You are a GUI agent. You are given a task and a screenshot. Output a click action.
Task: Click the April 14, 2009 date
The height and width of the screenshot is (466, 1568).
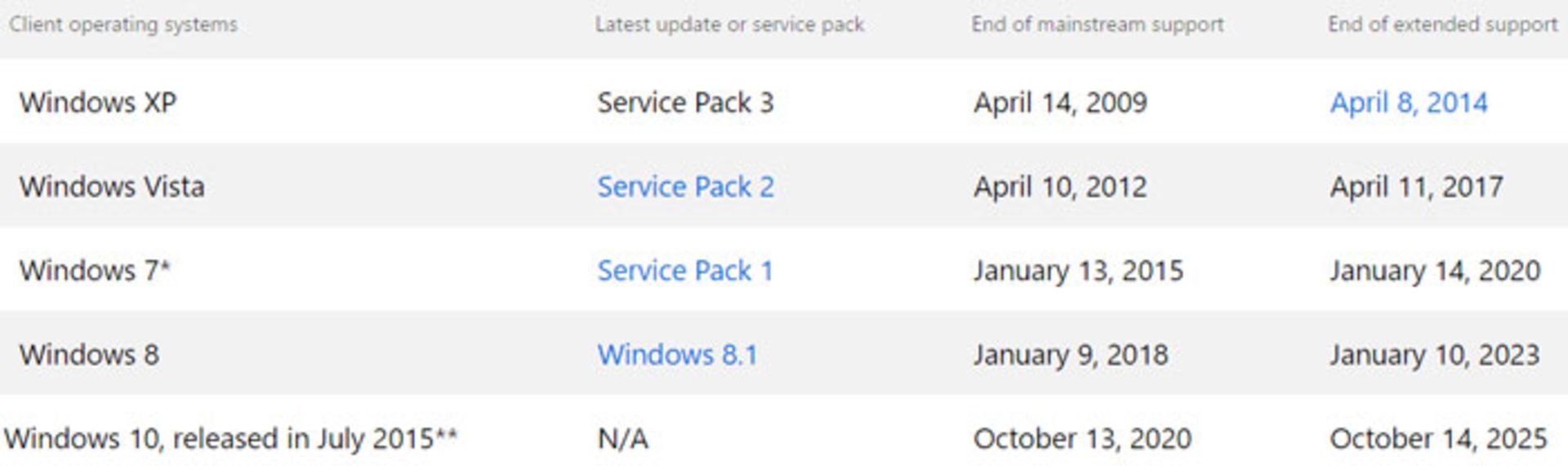1060,103
